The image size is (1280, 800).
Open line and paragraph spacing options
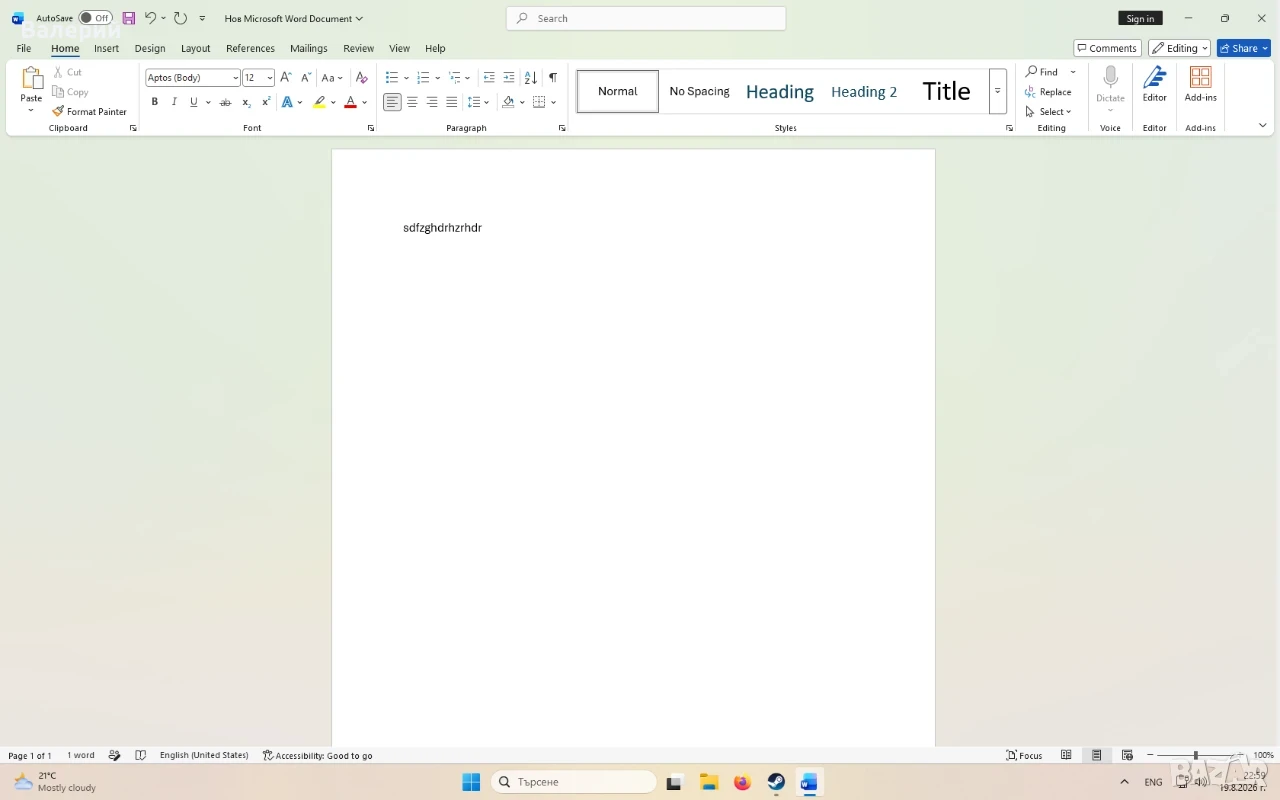click(479, 102)
